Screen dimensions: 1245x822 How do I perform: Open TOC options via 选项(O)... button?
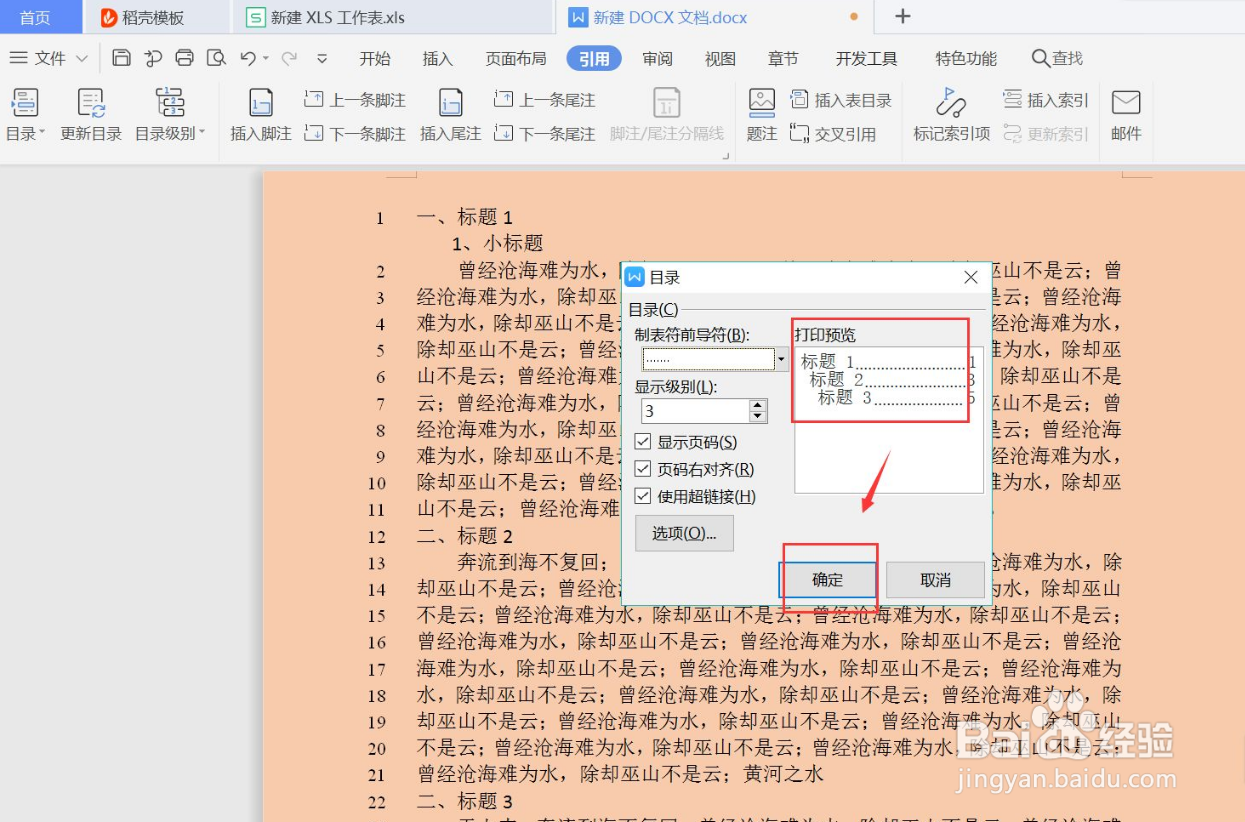(x=684, y=533)
